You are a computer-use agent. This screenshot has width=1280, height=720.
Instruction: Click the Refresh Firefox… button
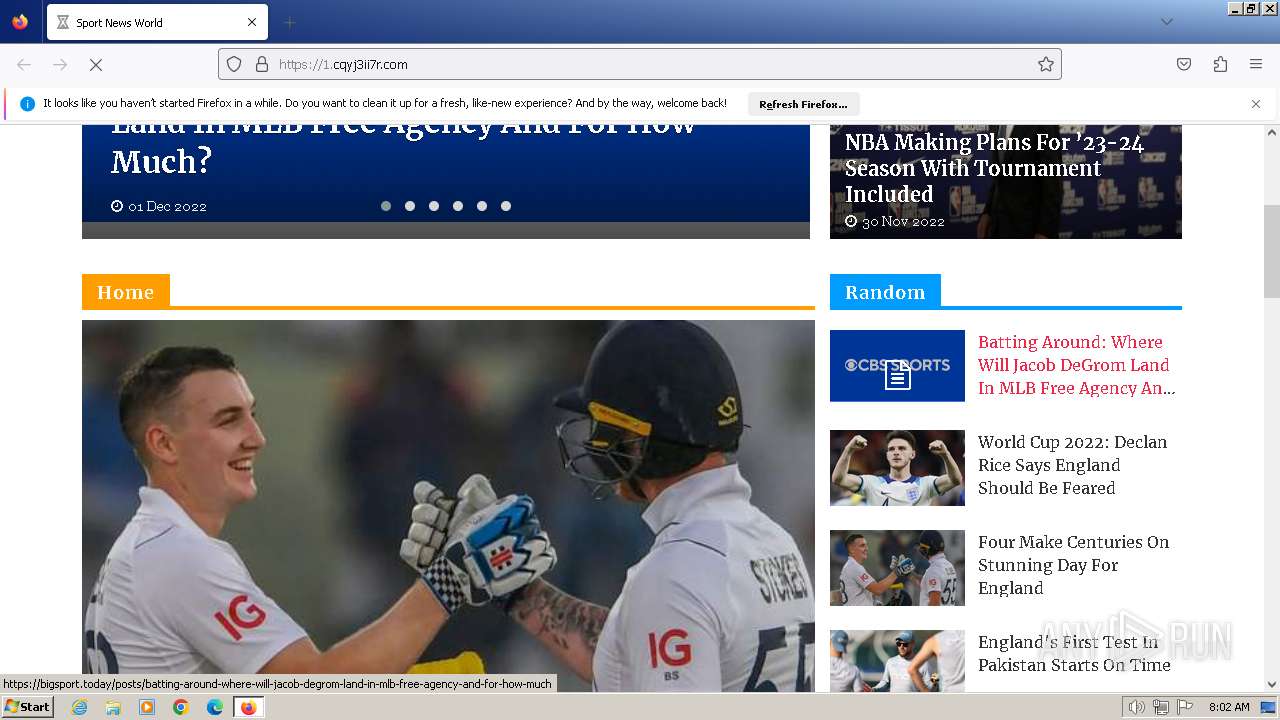(803, 104)
